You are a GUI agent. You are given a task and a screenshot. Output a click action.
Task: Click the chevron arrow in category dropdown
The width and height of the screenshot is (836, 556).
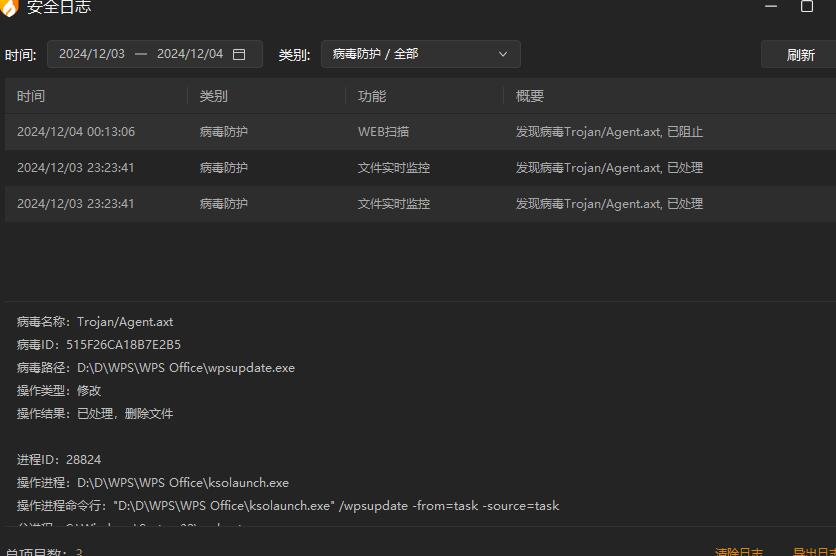503,54
